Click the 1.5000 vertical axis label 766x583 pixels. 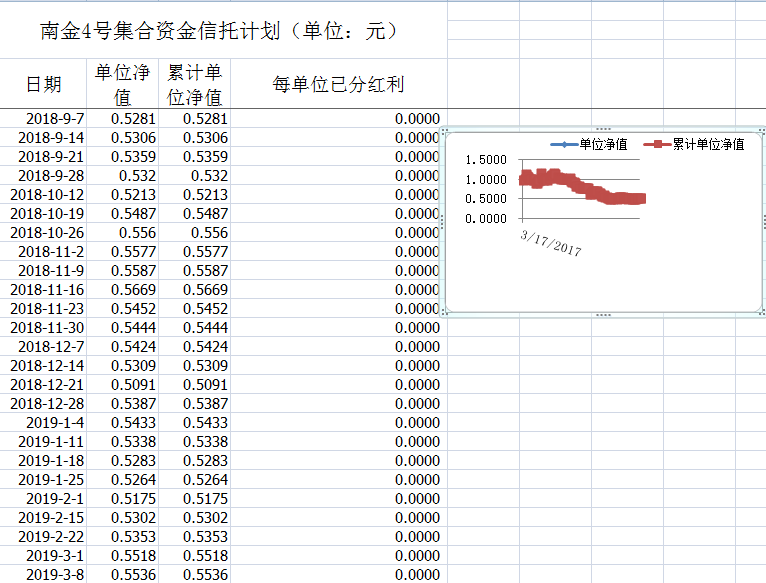(x=486, y=160)
